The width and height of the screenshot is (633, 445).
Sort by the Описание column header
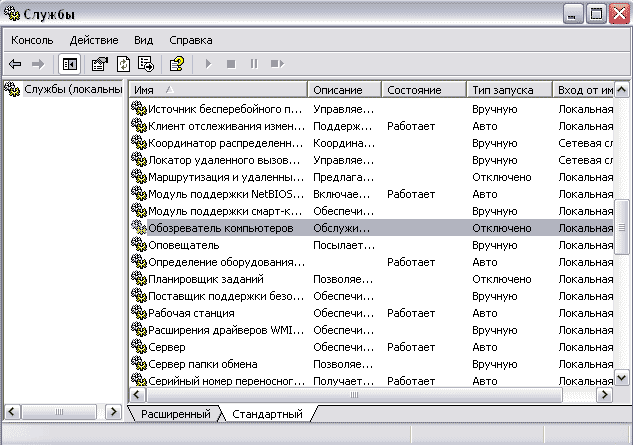tap(344, 90)
